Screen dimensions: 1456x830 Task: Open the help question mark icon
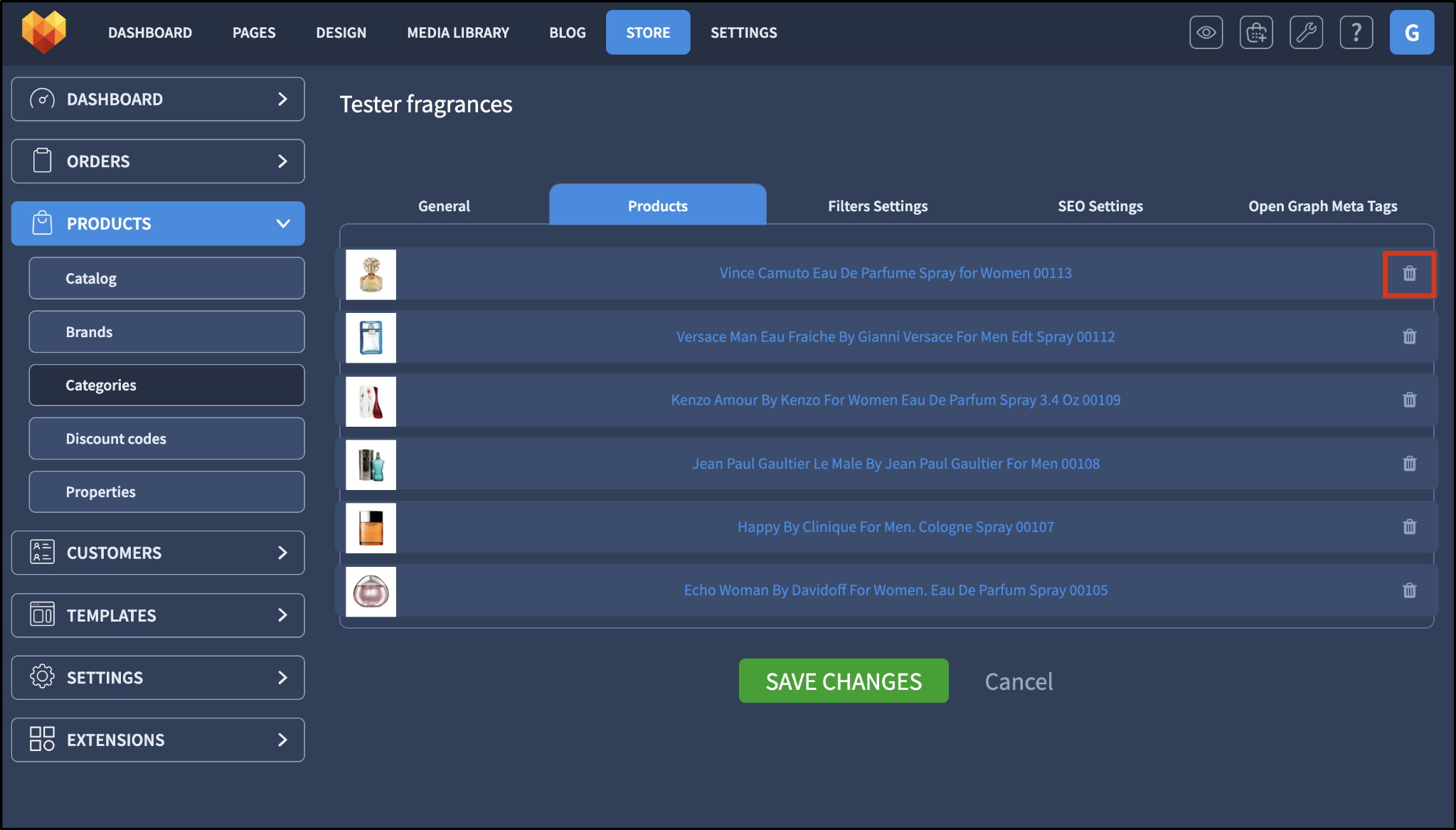(x=1356, y=32)
